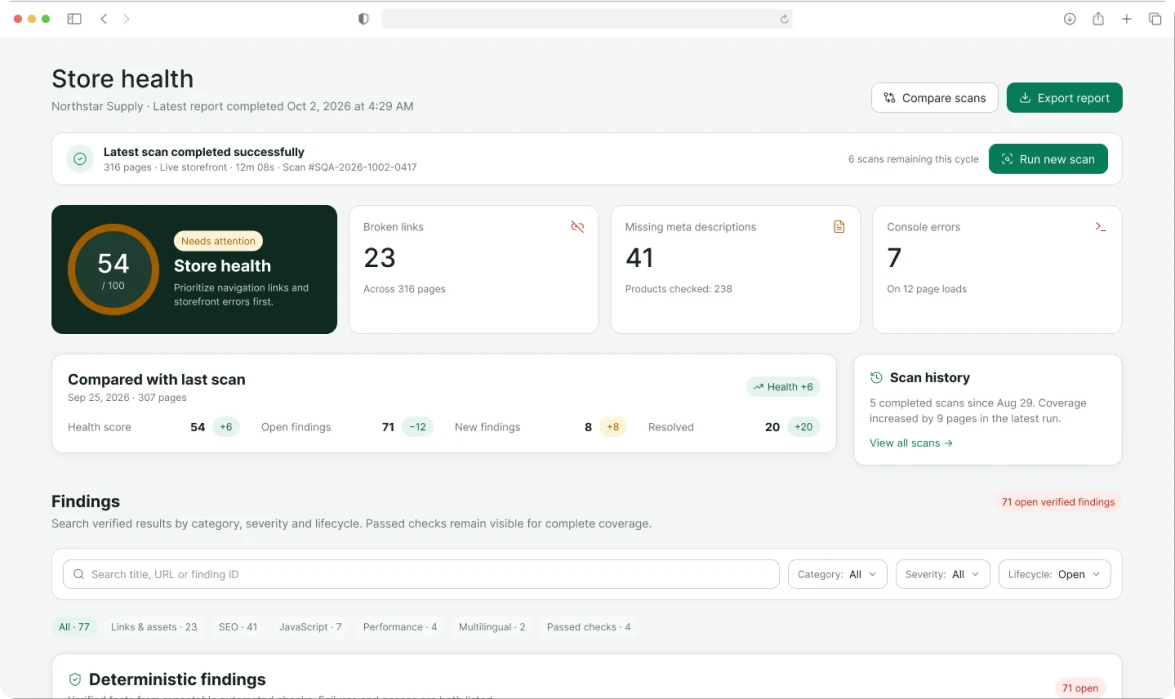Screen dimensions: 1175x699
Task: Click the browser share icon
Action: click(1098, 19)
